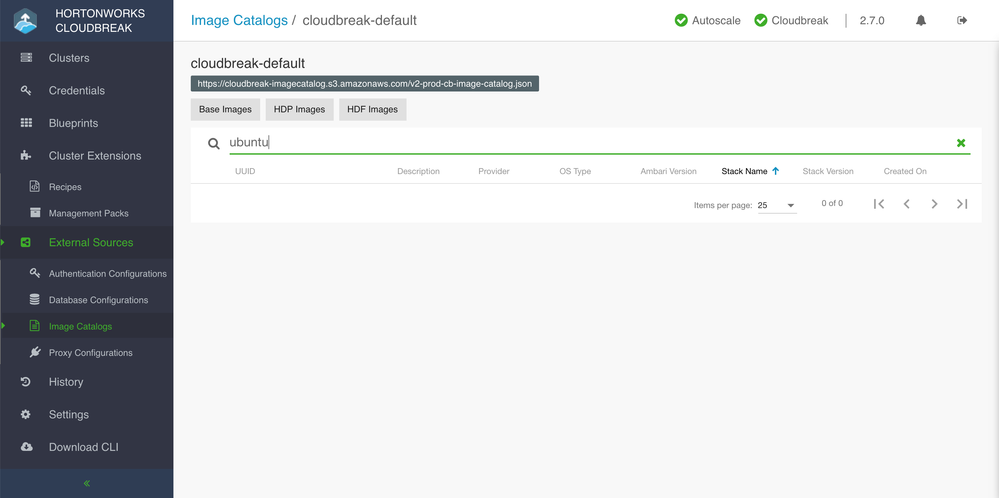Click the Hortonworks Cloudbreak logo icon

[x=25, y=20]
